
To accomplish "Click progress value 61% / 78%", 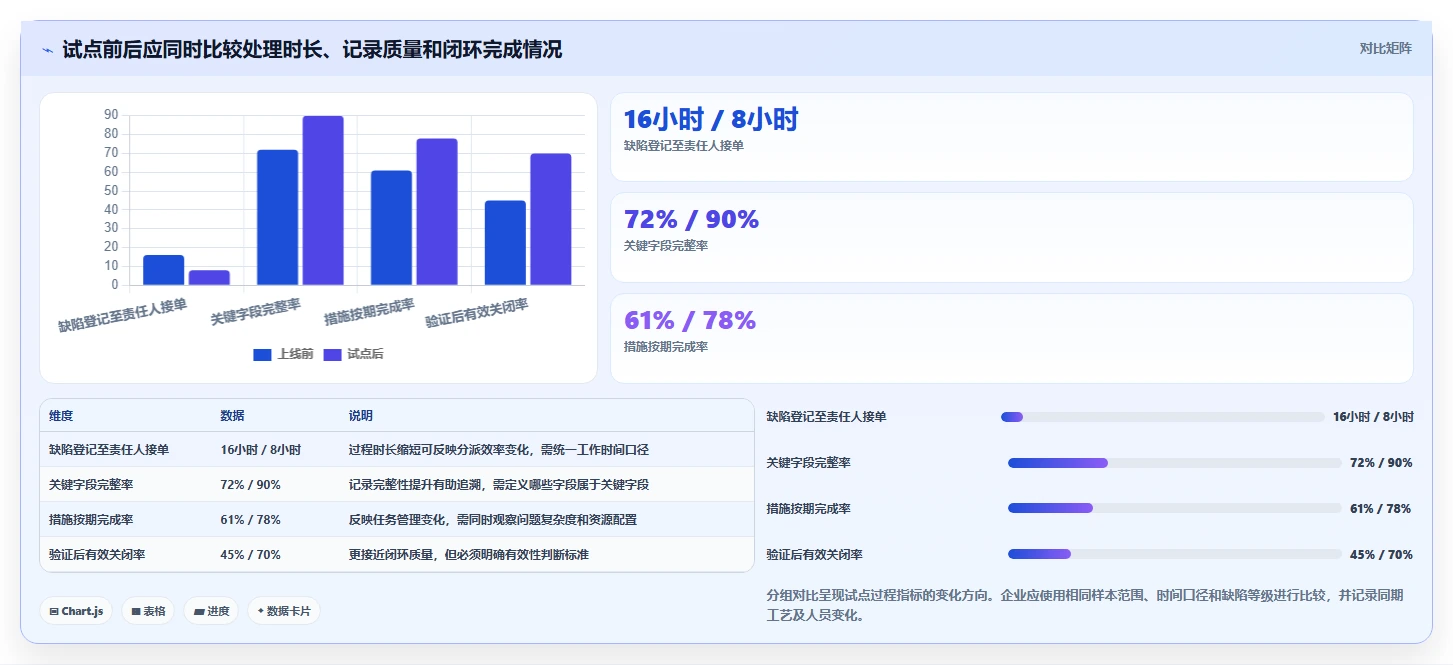I will click(1381, 509).
